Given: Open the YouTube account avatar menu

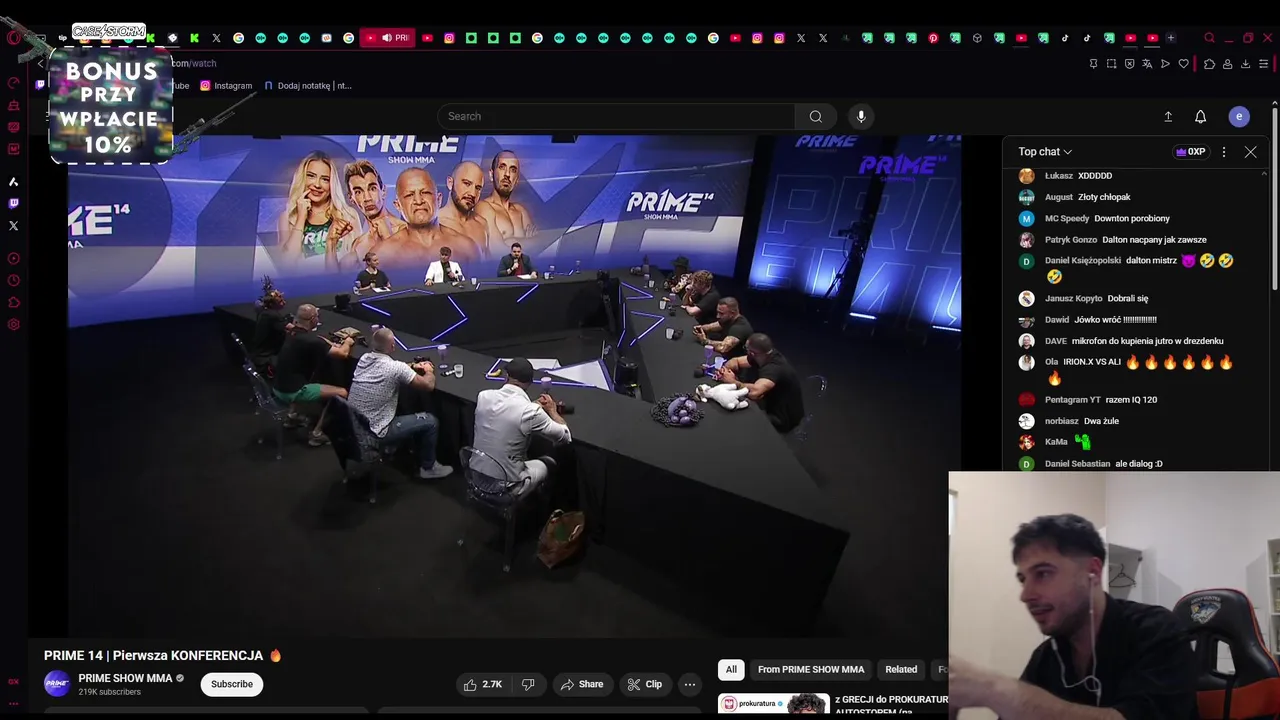Looking at the screenshot, I should pyautogui.click(x=1239, y=117).
